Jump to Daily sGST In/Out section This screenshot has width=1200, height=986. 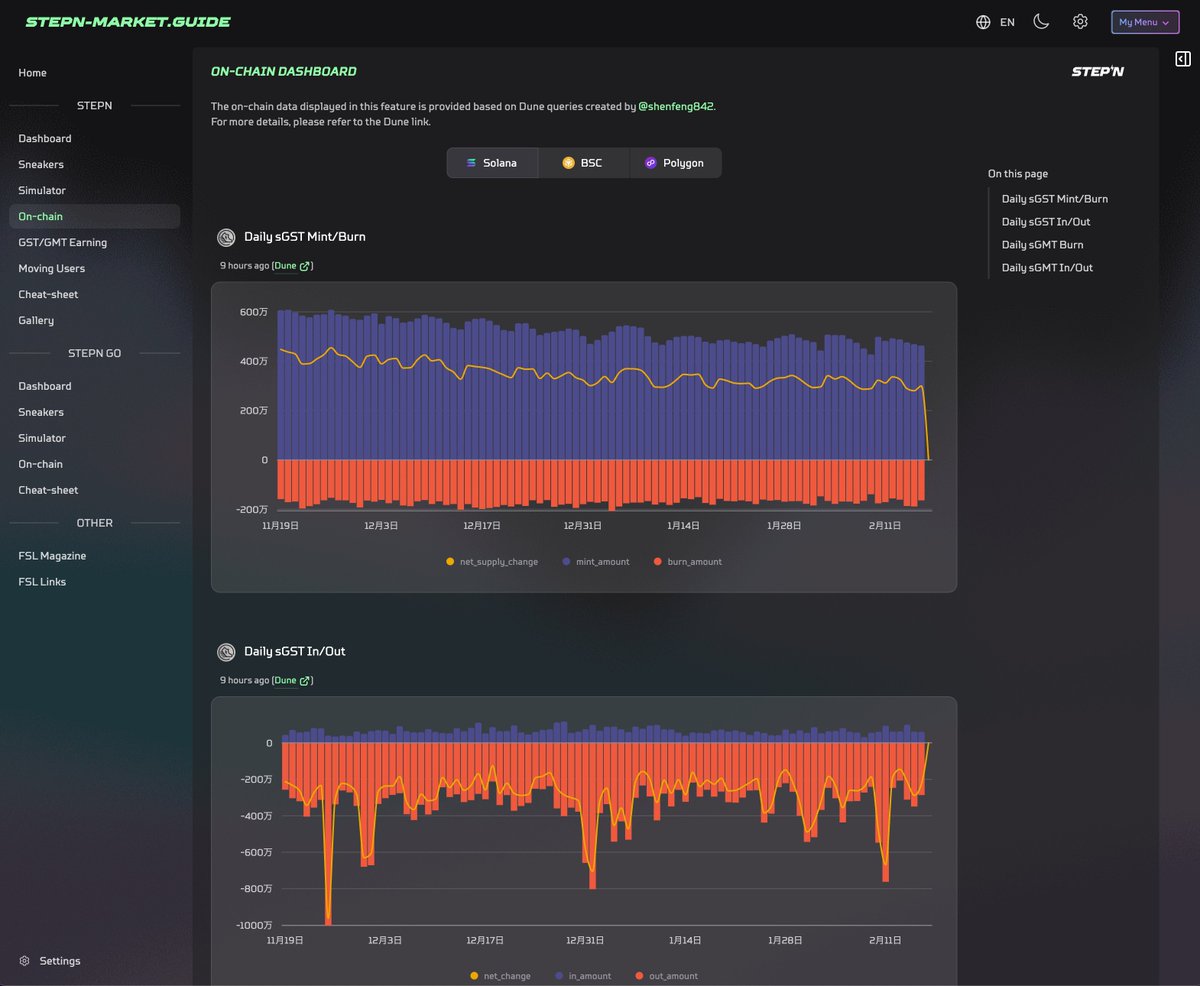tap(1046, 222)
